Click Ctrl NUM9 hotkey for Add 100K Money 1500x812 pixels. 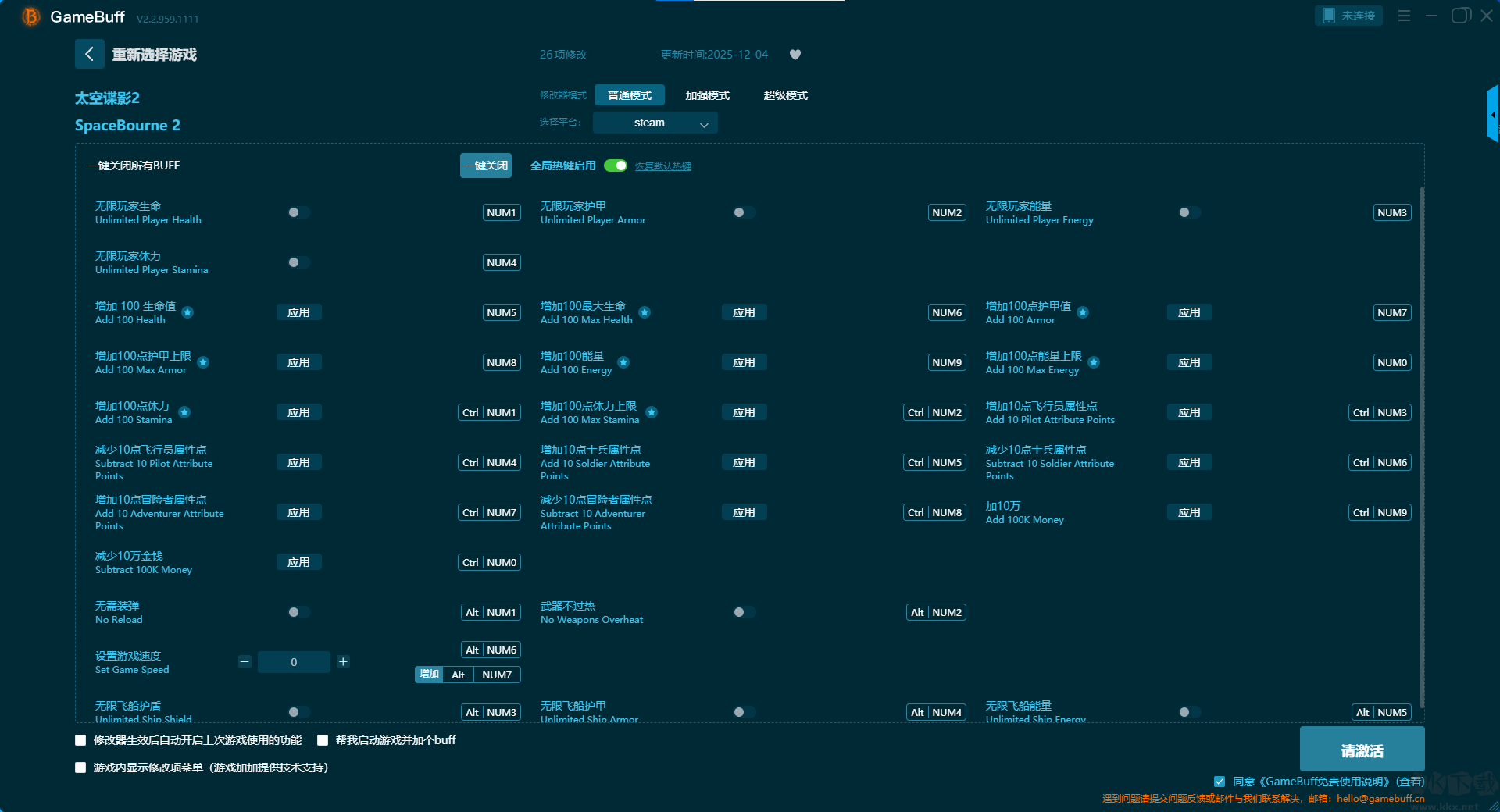[1380, 512]
